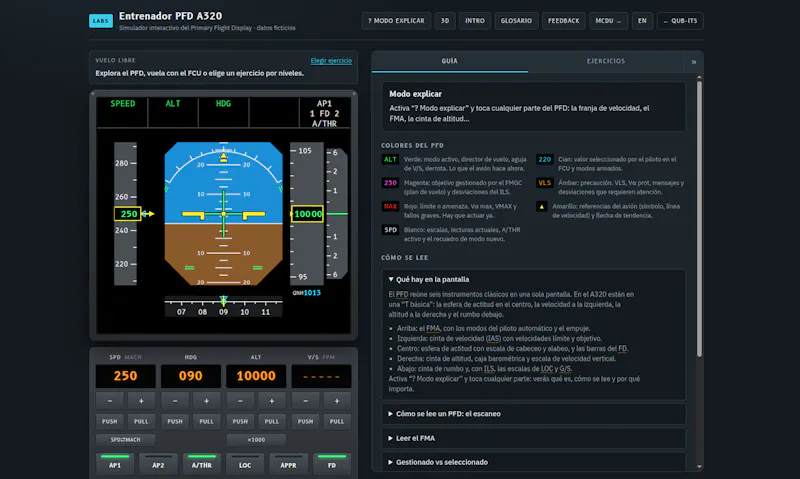Screen dimensions: 800x479
Task: Toggle SPD/MACH speed units button
Action: [x=126, y=440]
